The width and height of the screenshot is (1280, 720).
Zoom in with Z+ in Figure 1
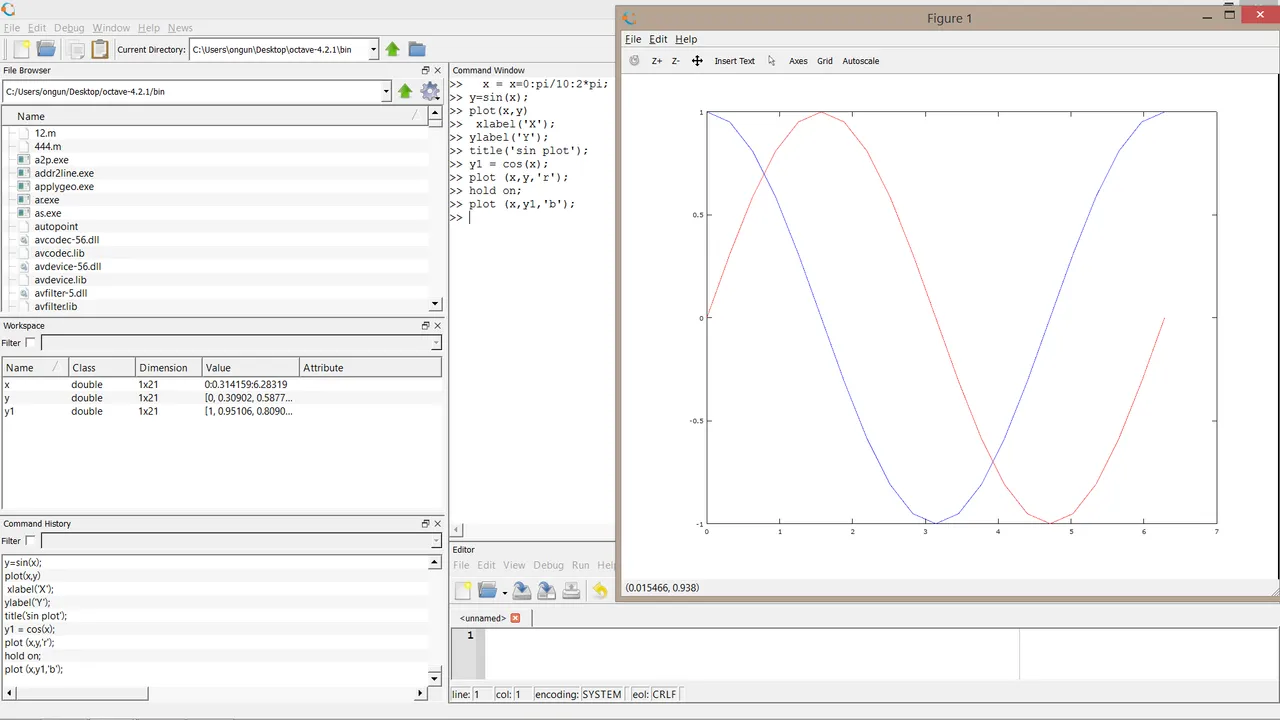point(657,61)
